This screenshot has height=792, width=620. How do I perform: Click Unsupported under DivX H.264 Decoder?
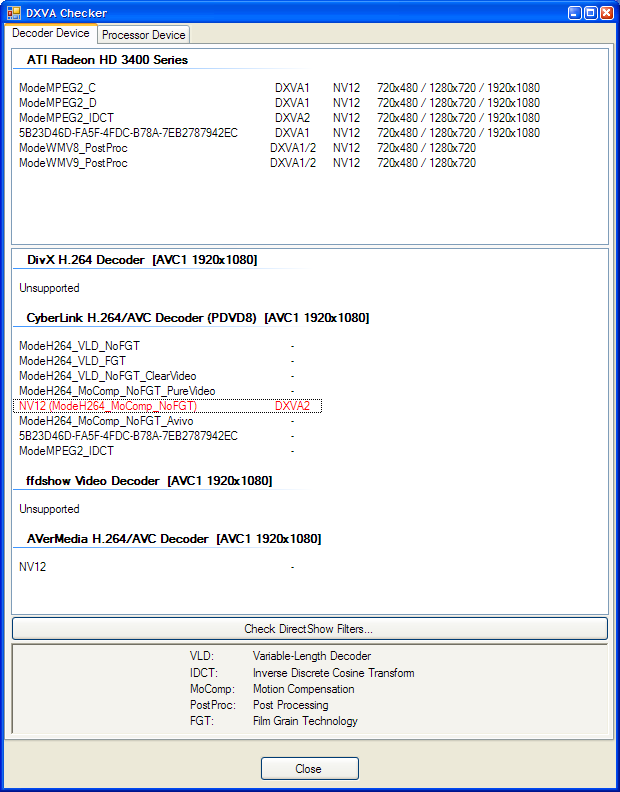click(49, 288)
